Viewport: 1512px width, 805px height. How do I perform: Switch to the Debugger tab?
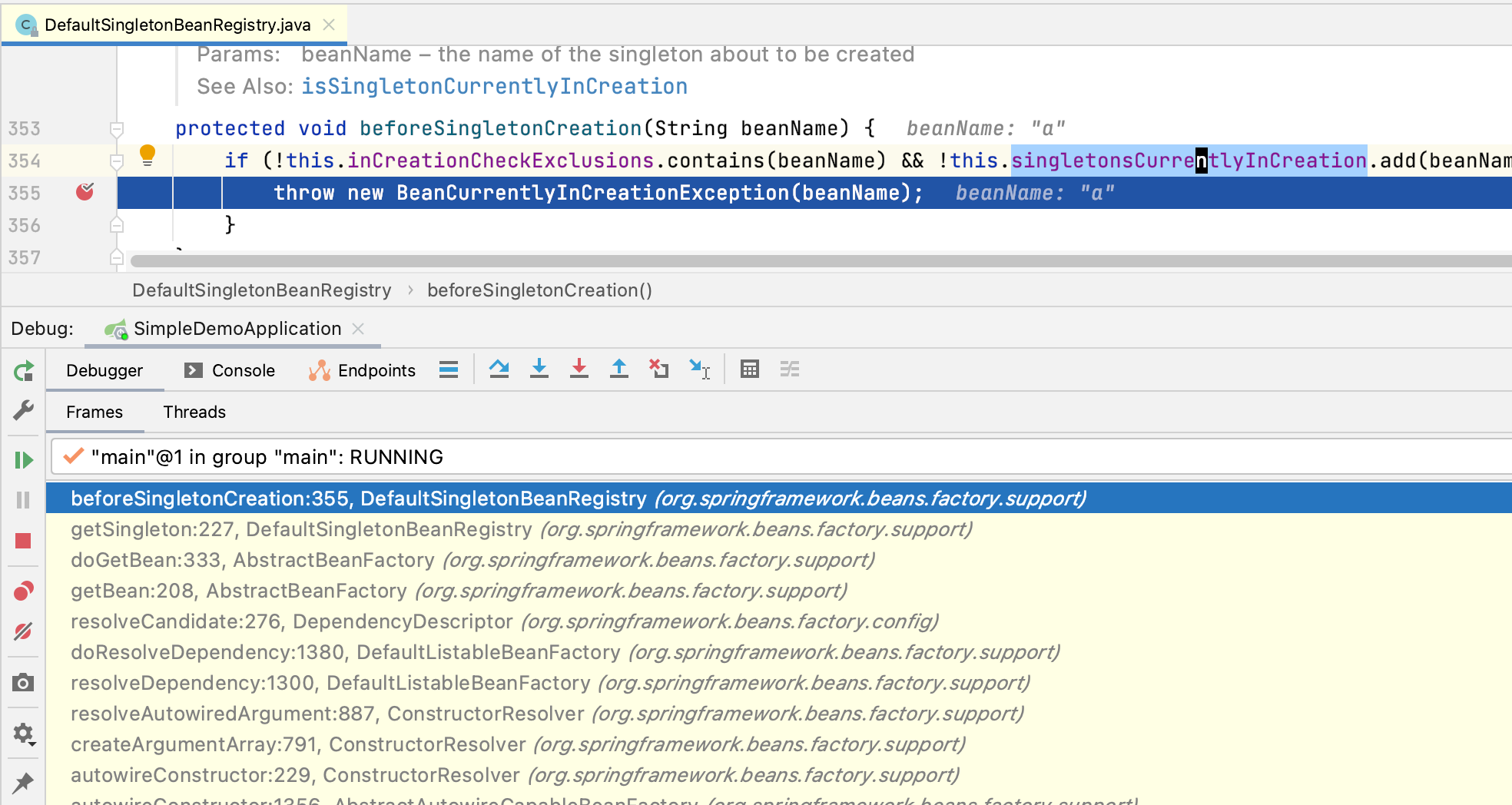click(104, 370)
